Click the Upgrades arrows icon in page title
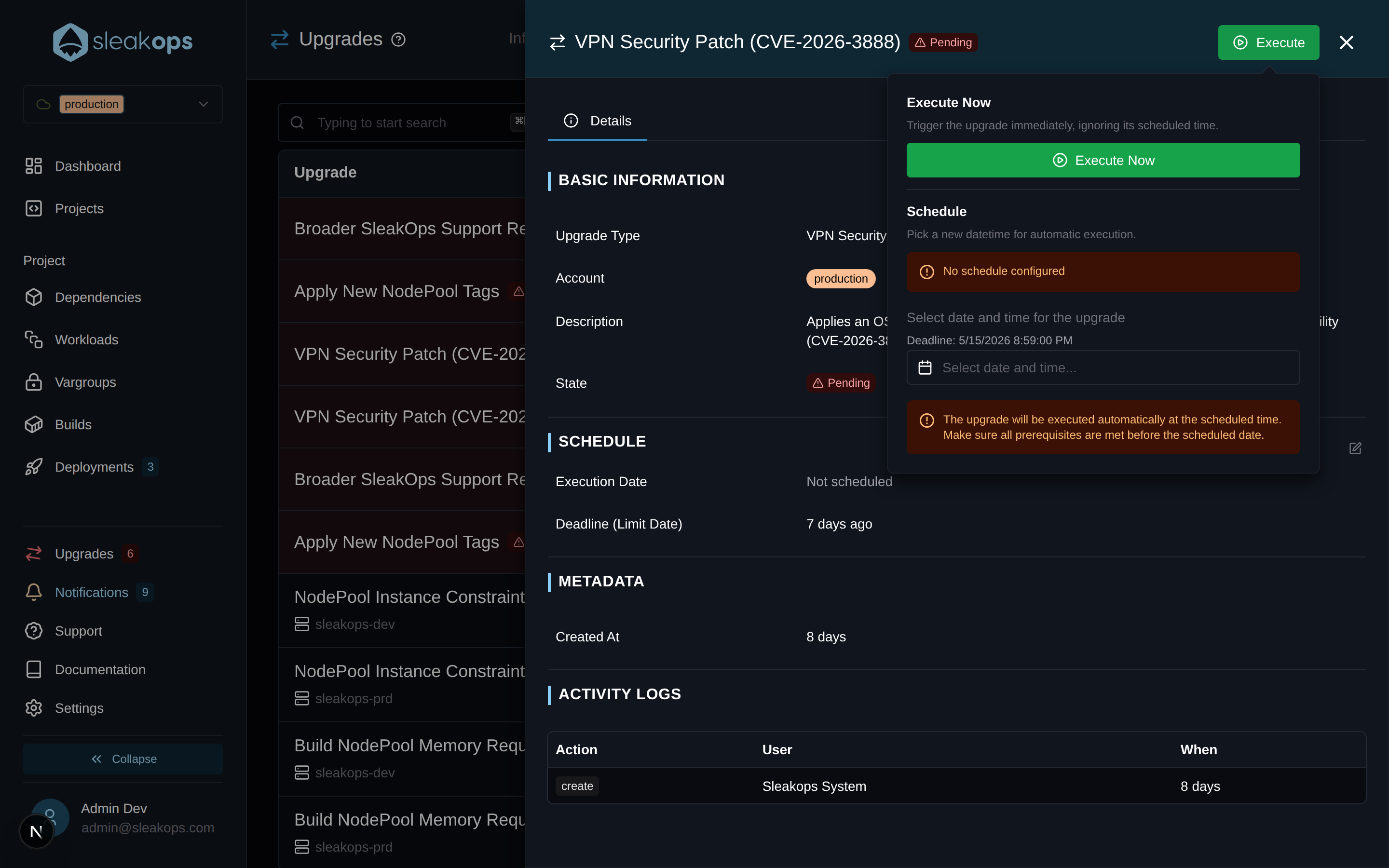 280,40
